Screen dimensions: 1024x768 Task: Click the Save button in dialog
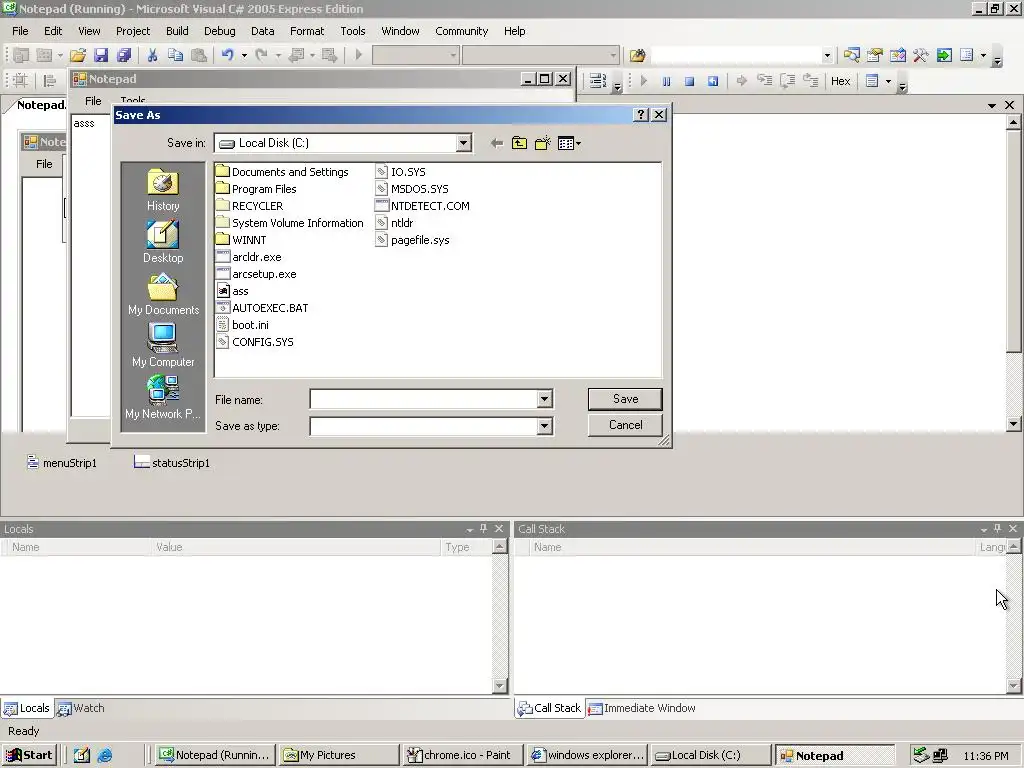click(625, 399)
